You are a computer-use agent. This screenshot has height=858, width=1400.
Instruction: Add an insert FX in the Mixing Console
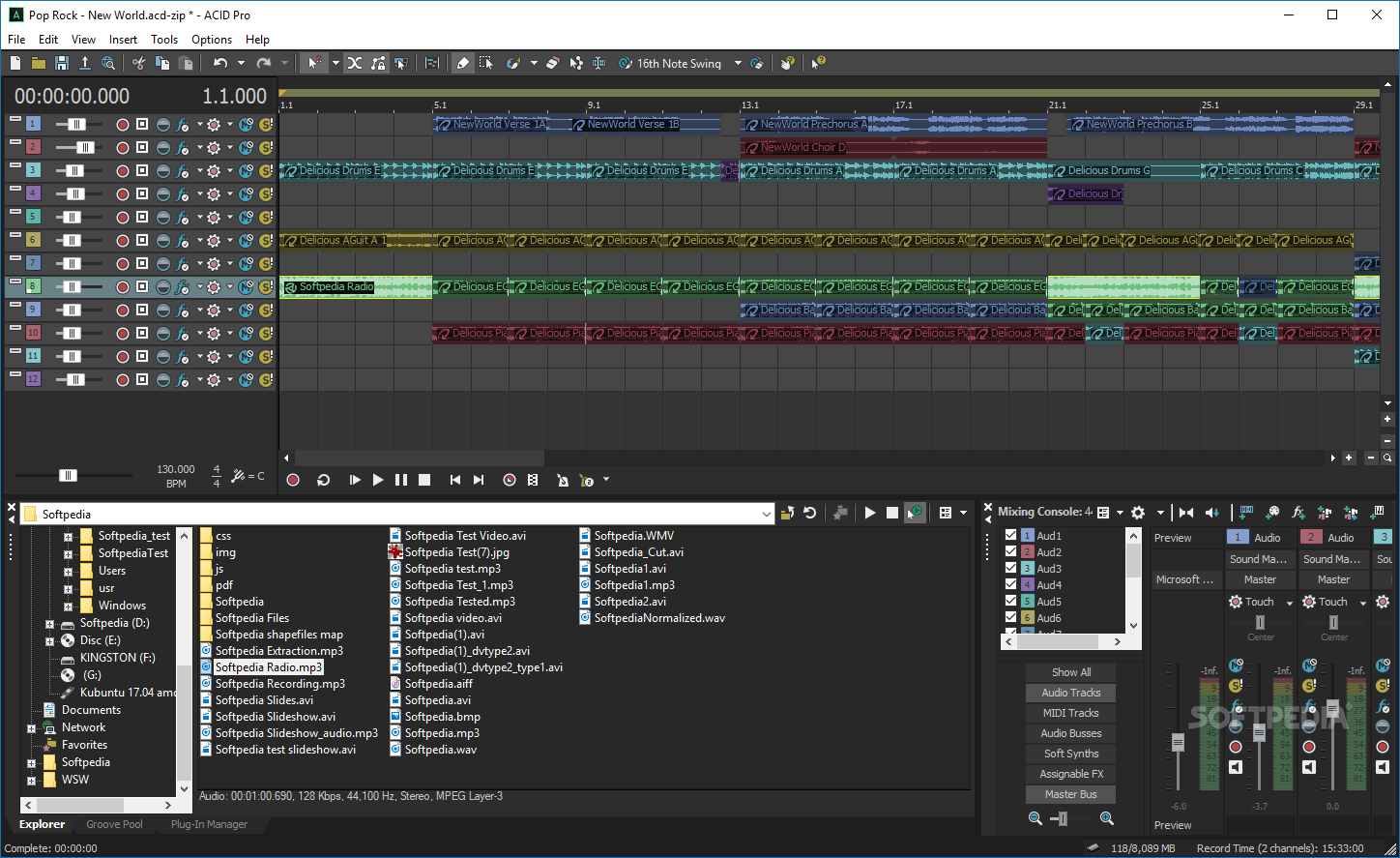click(1298, 513)
